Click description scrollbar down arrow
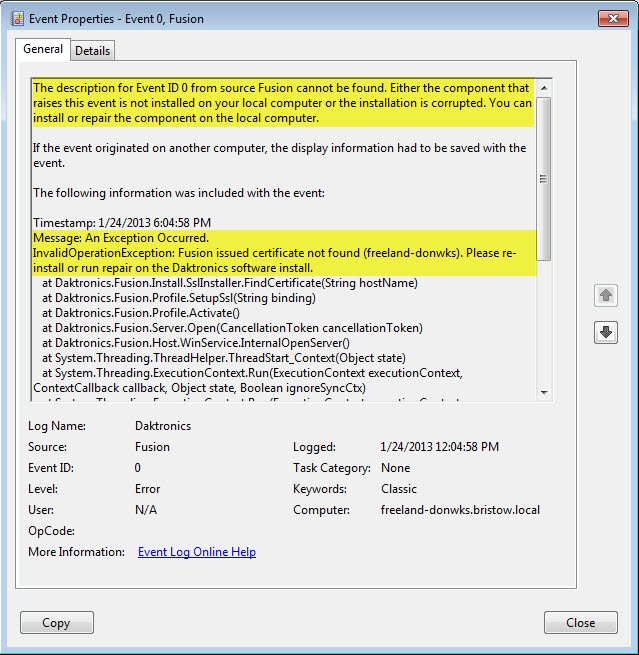The image size is (639, 655). [x=544, y=392]
